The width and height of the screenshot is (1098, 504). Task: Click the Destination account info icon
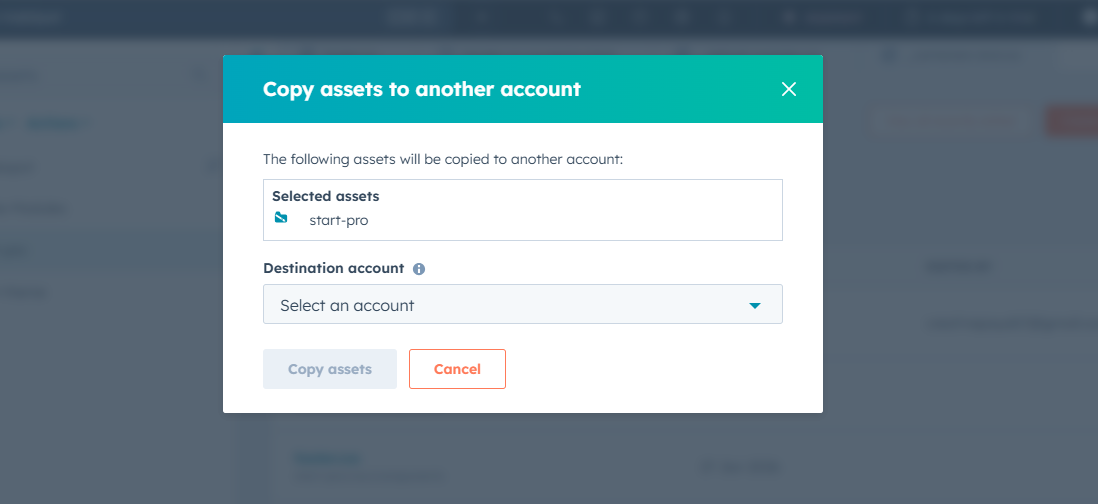pos(419,269)
